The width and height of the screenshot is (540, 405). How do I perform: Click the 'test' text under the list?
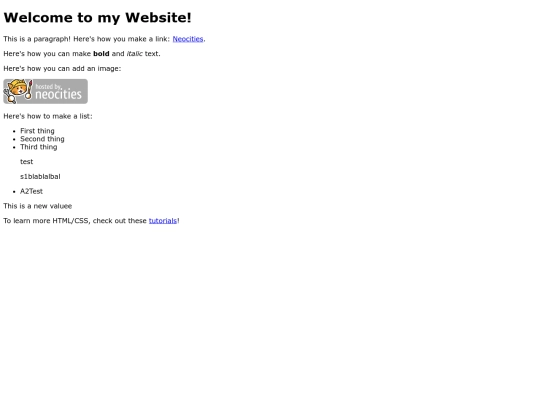coord(27,162)
